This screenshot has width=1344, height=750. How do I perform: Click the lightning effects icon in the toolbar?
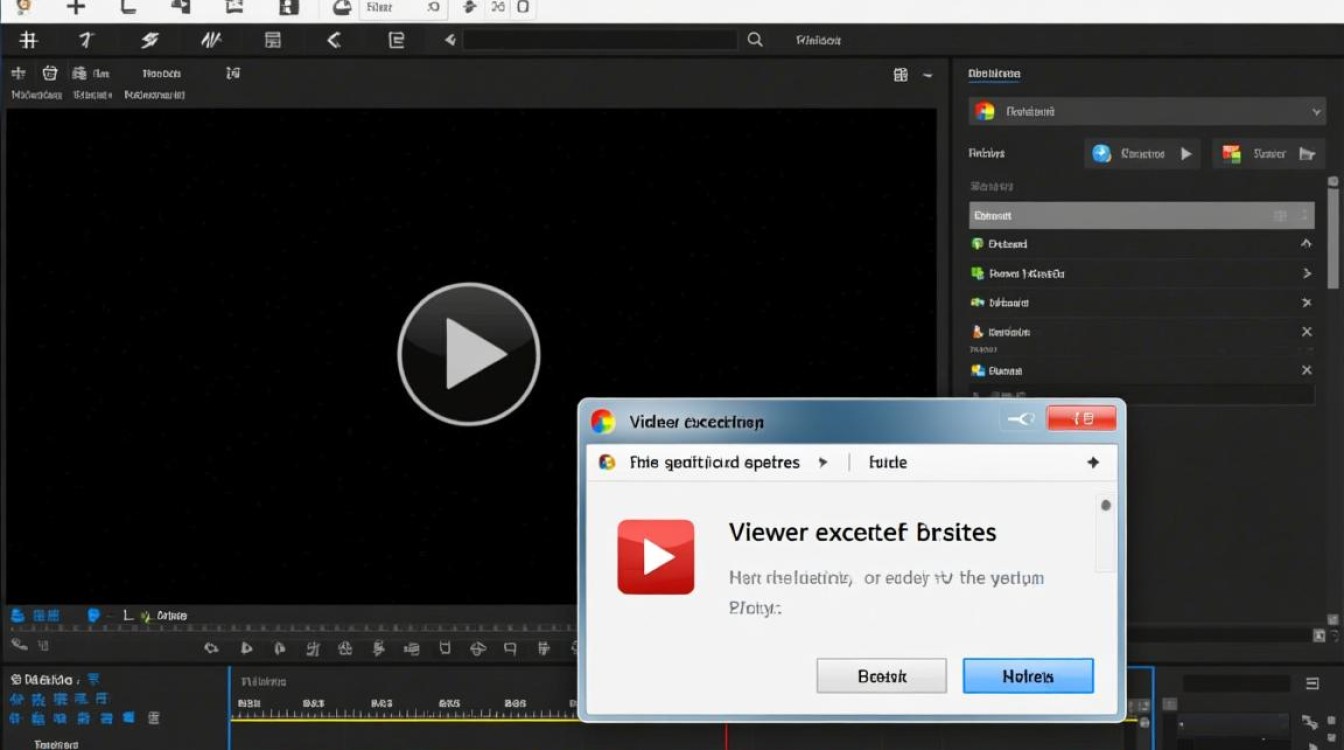pos(151,40)
